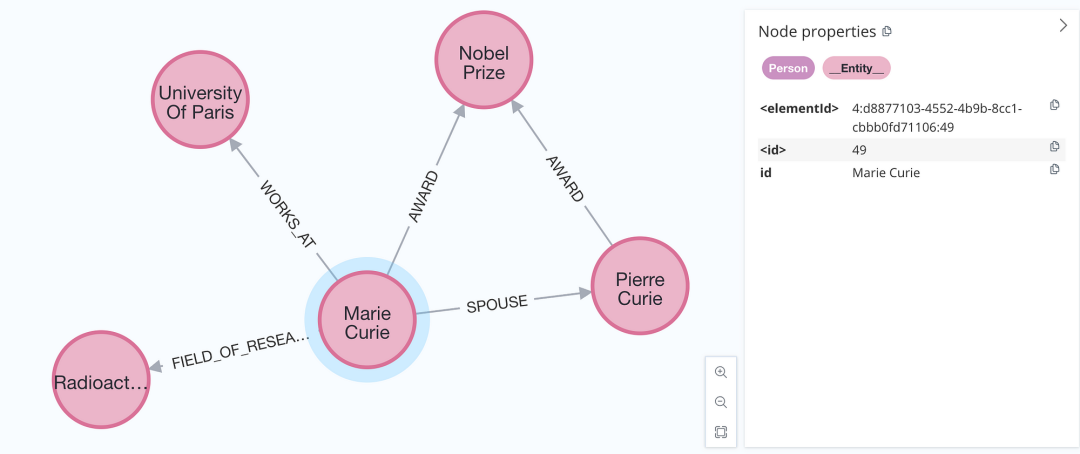
Task: Select the Person label badge
Action: [x=788, y=68]
